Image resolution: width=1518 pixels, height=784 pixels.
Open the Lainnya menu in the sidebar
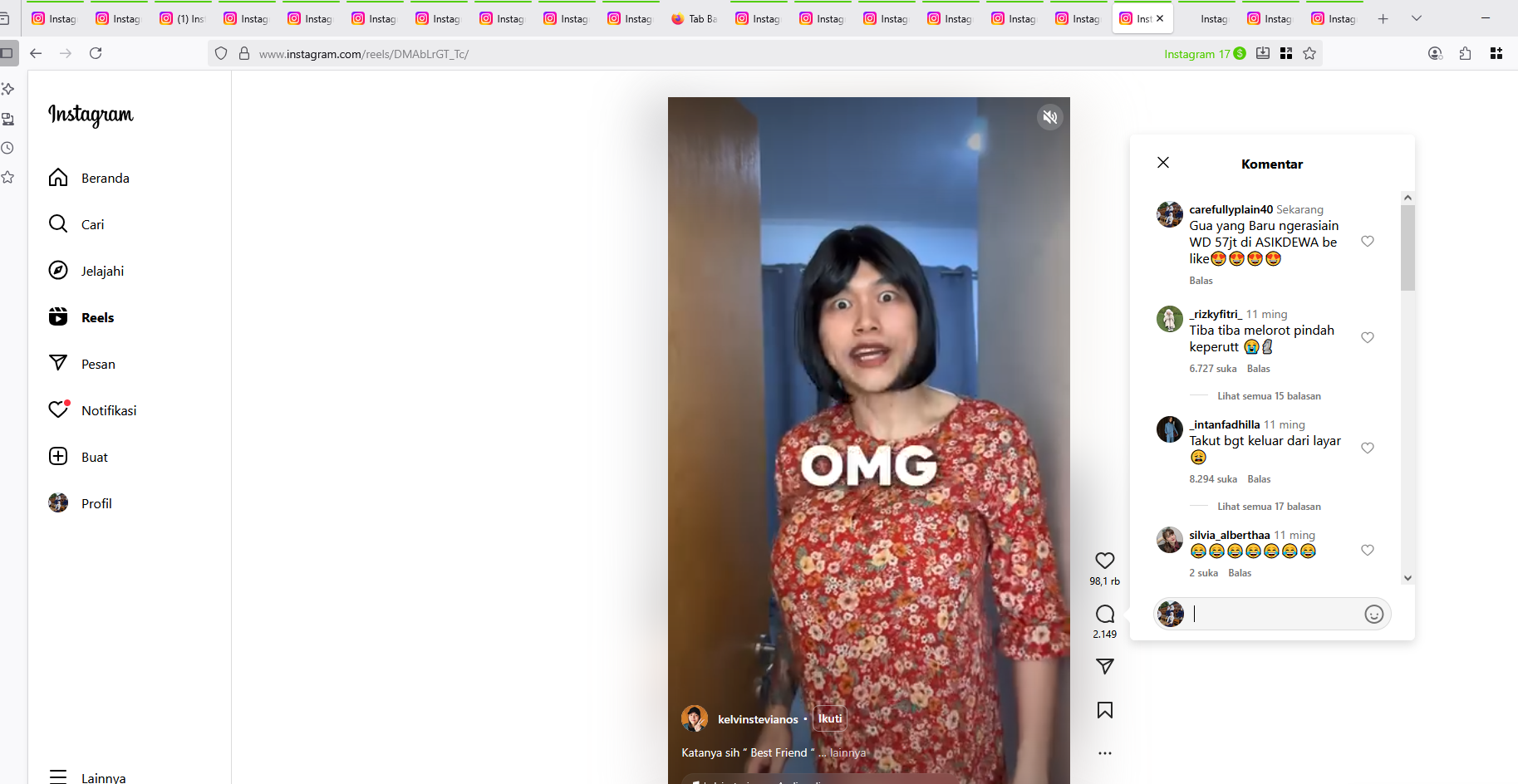tap(88, 777)
